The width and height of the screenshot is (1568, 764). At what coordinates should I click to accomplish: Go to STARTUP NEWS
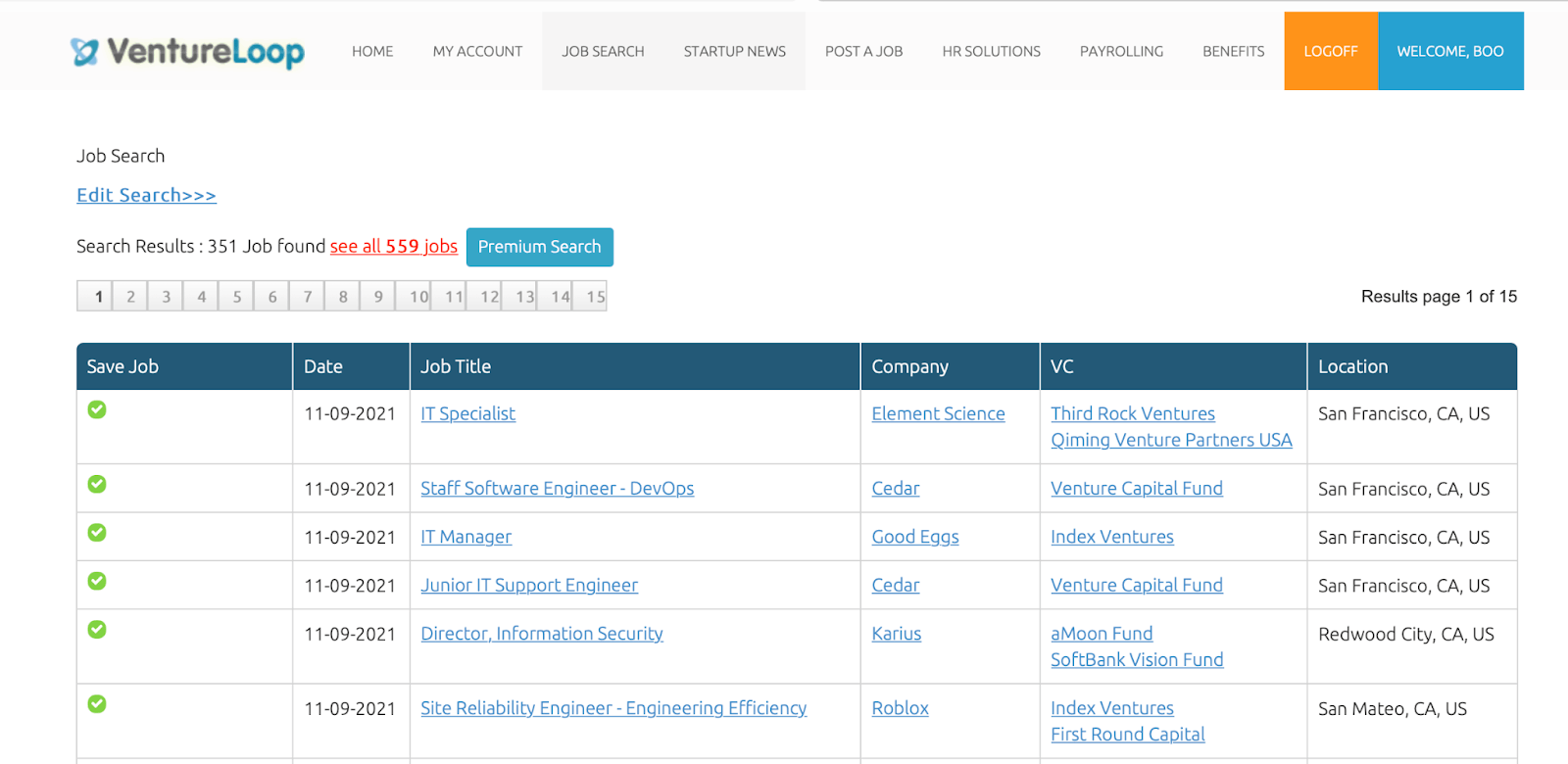click(x=735, y=51)
